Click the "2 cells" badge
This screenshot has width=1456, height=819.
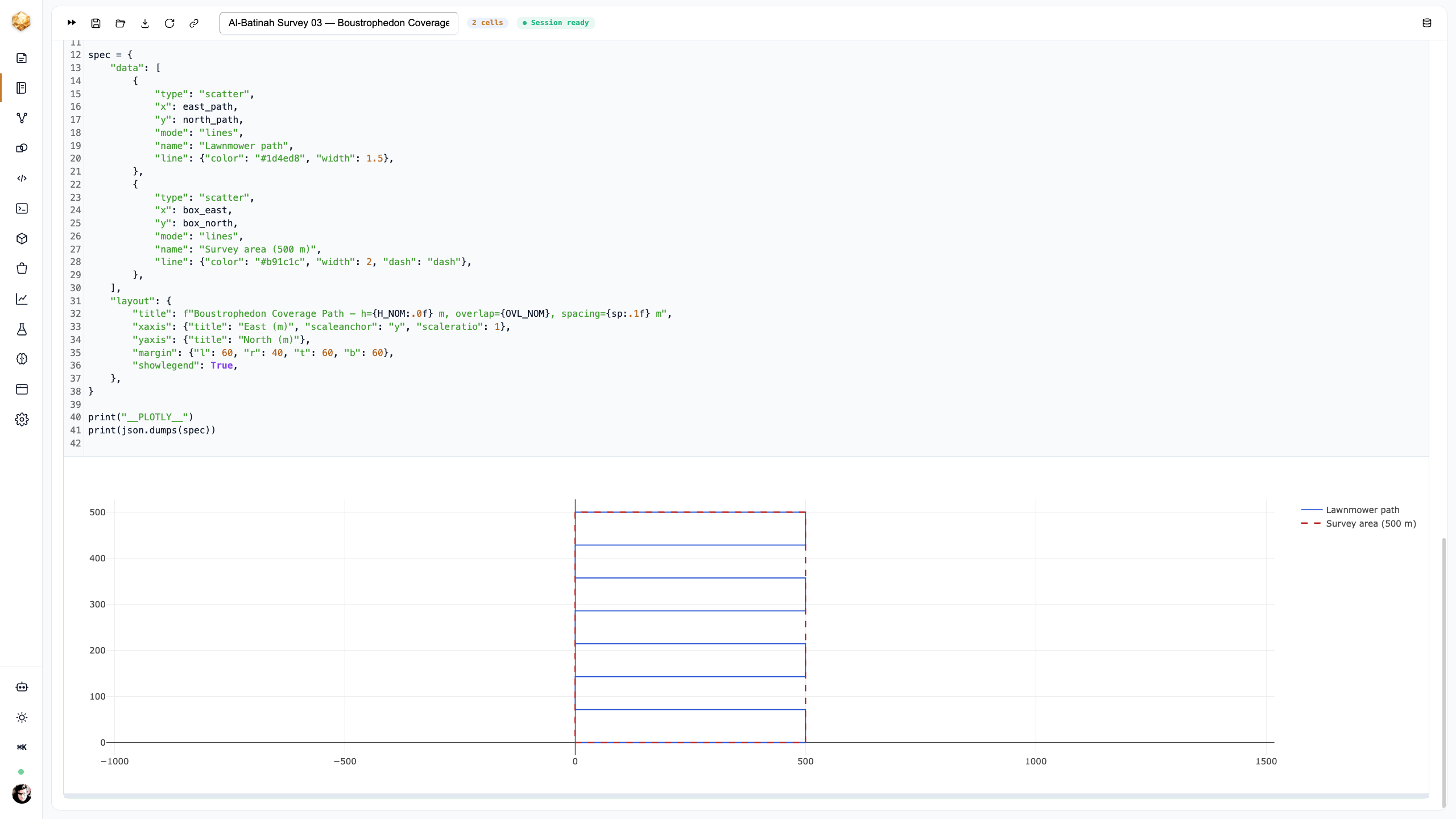[487, 23]
